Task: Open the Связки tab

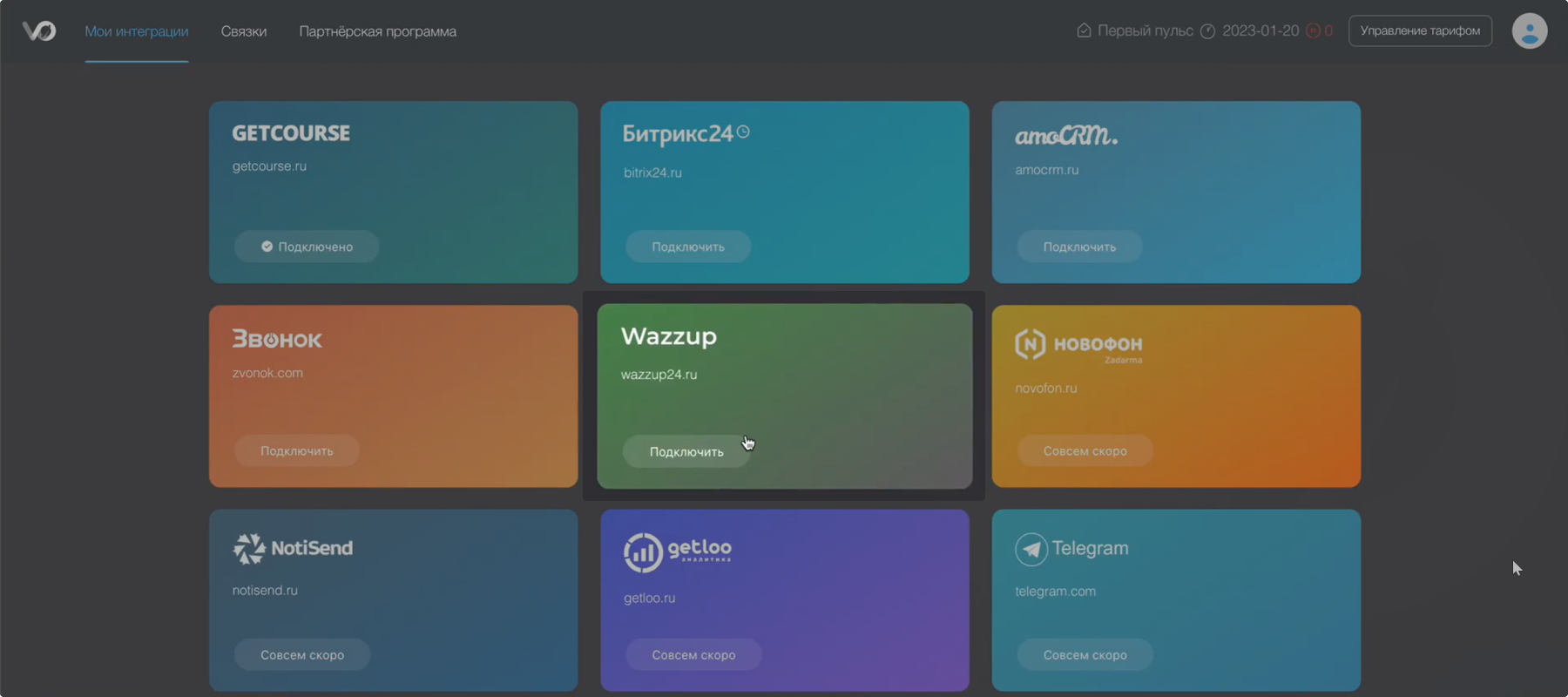Action: click(244, 31)
